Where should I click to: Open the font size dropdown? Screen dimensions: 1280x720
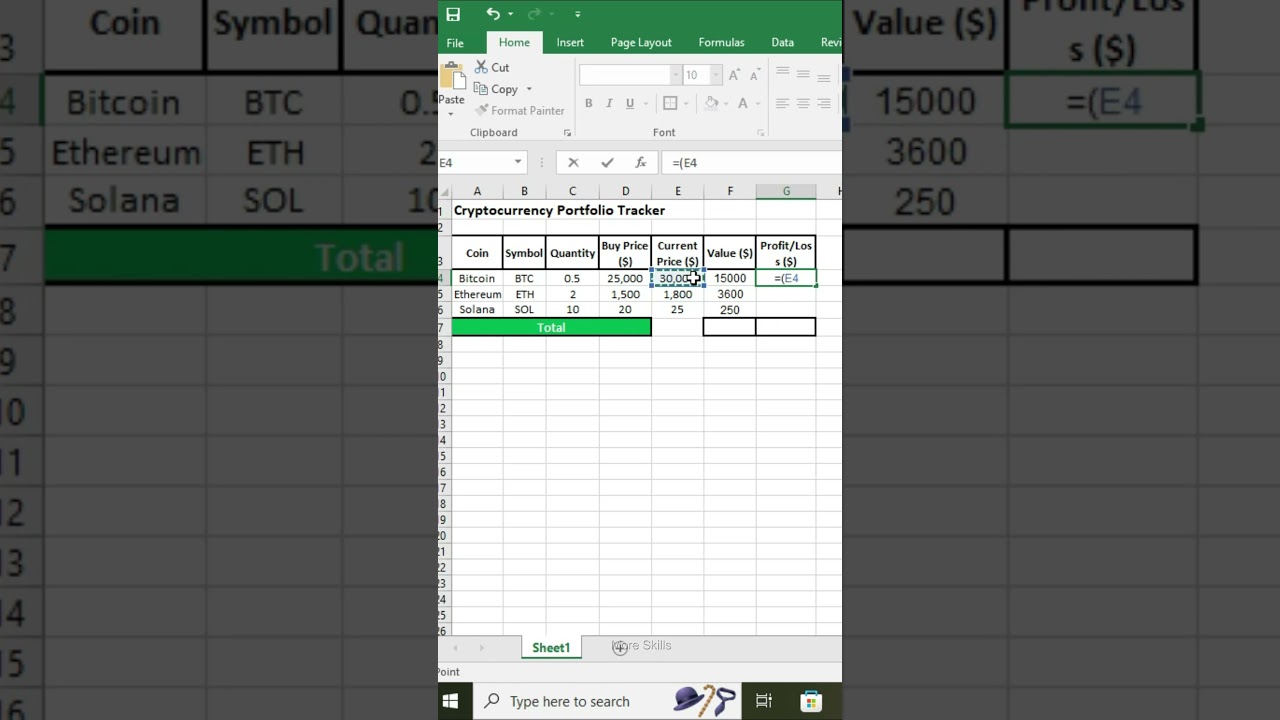click(715, 75)
